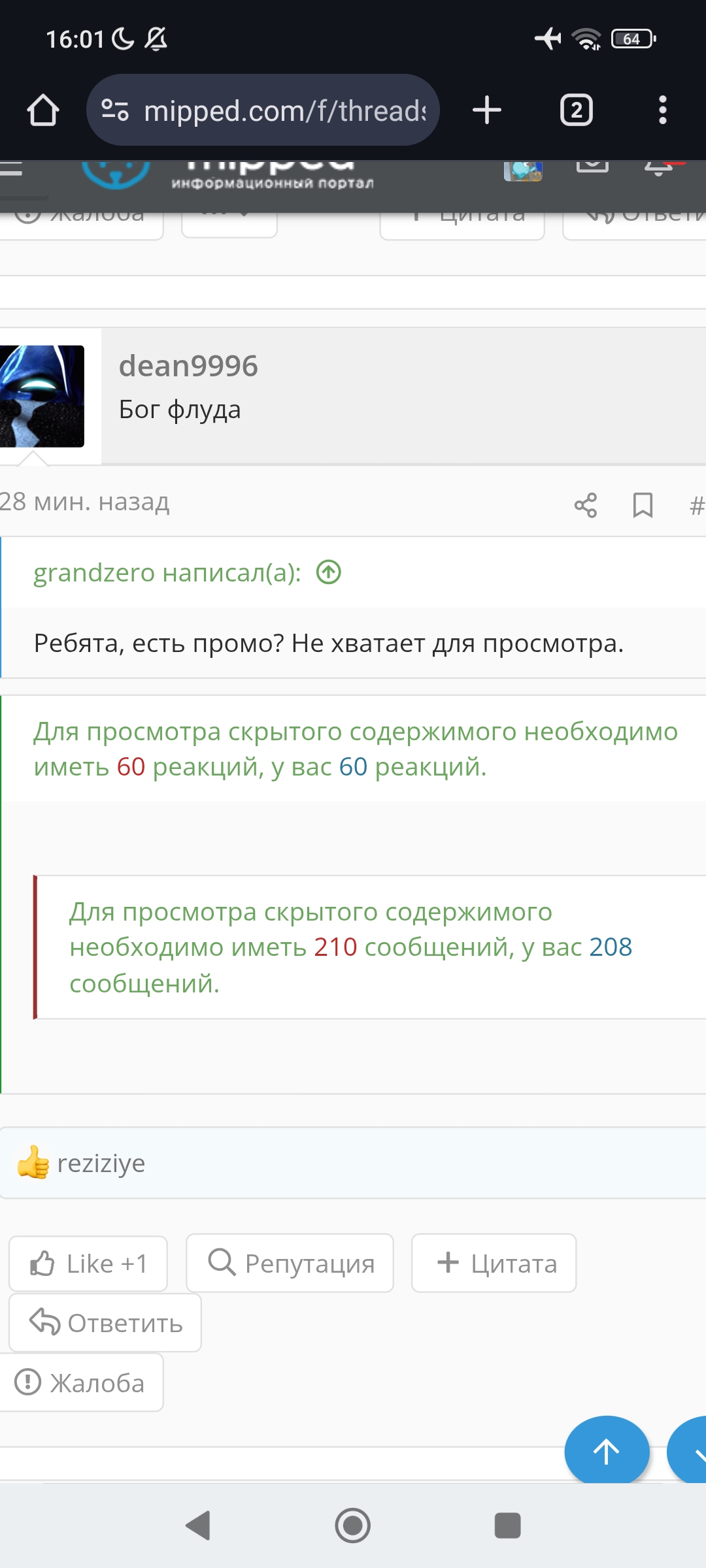Open 'grandzero написал(а):' quote source link

[x=167, y=572]
